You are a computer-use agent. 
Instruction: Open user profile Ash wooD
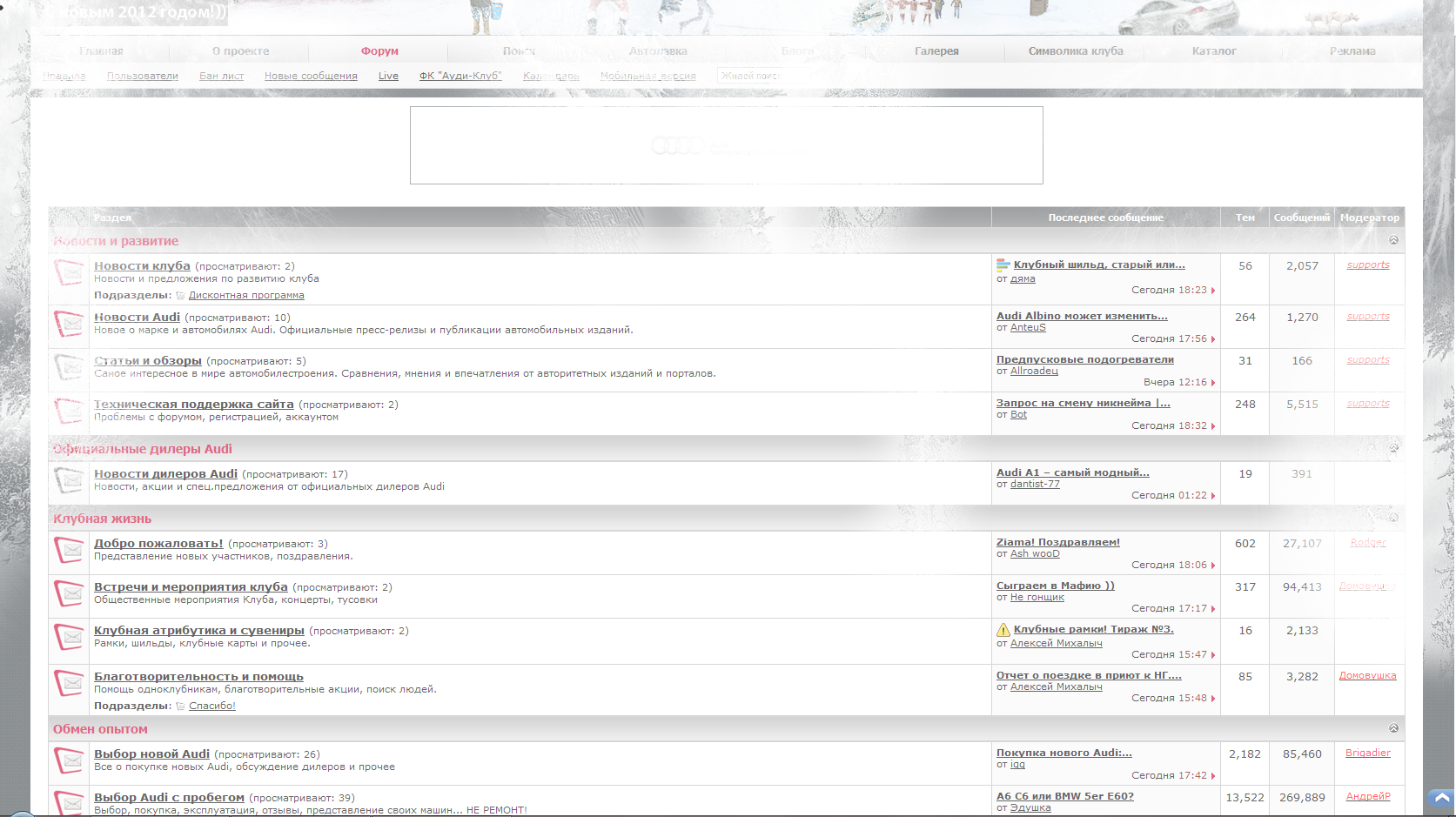tap(1035, 554)
